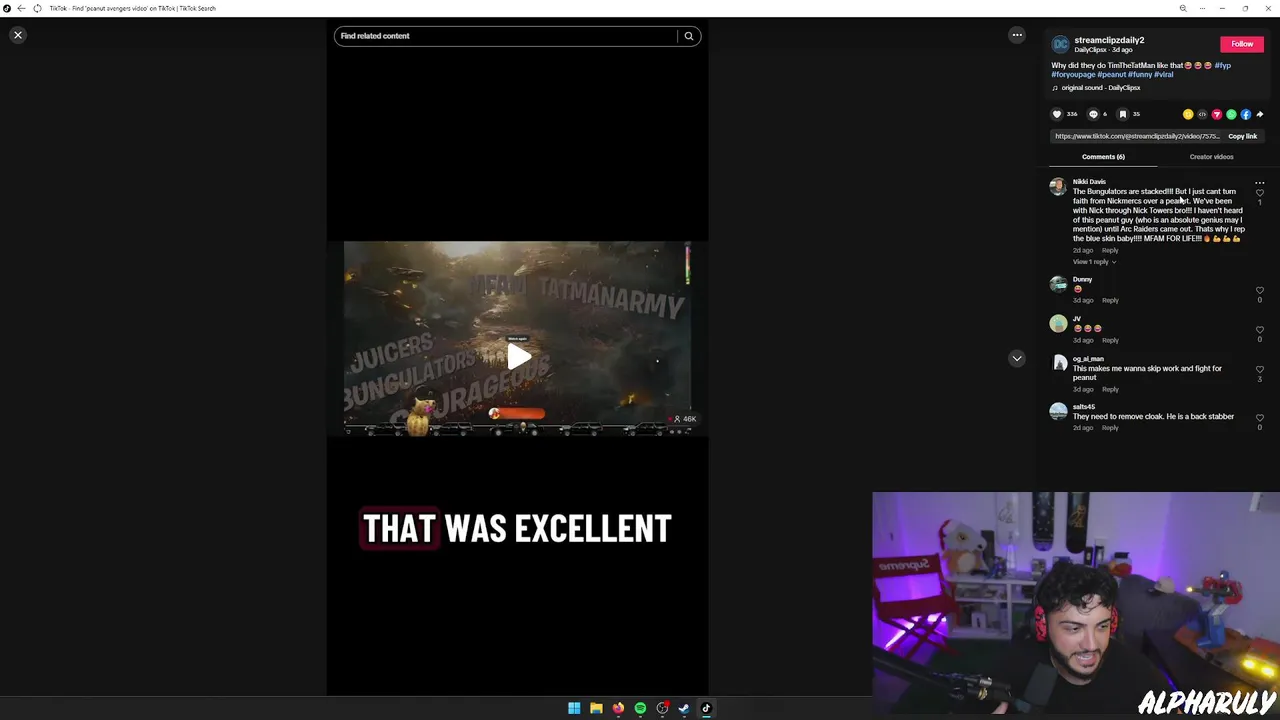Screen dimensions: 1280x720
Task: Open comments with the speech bubble icon
Action: pyautogui.click(x=1093, y=114)
